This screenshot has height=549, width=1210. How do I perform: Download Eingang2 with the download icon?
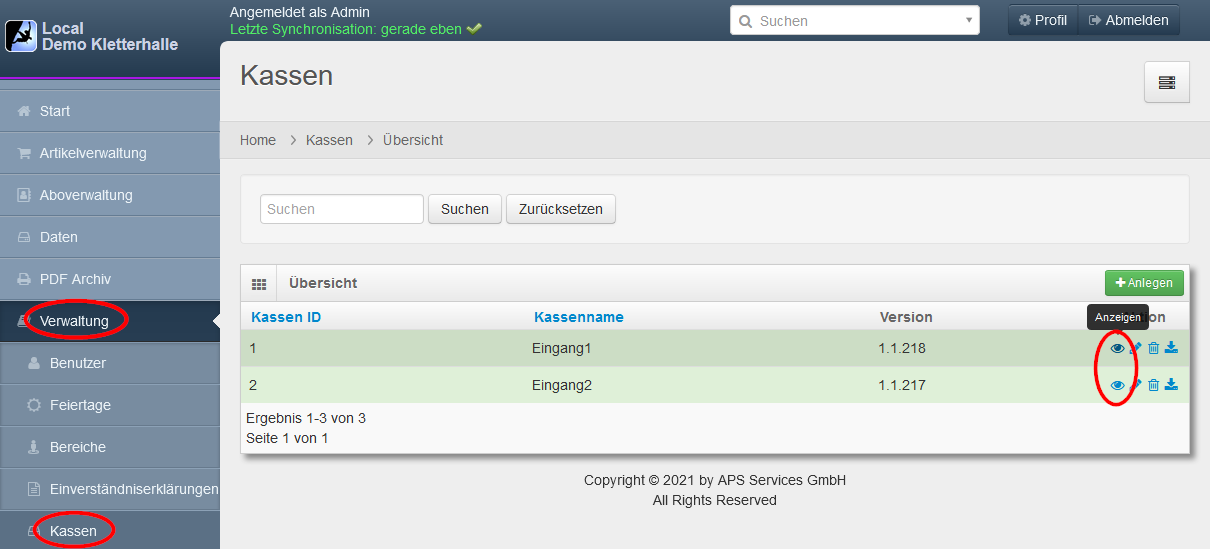click(x=1171, y=385)
